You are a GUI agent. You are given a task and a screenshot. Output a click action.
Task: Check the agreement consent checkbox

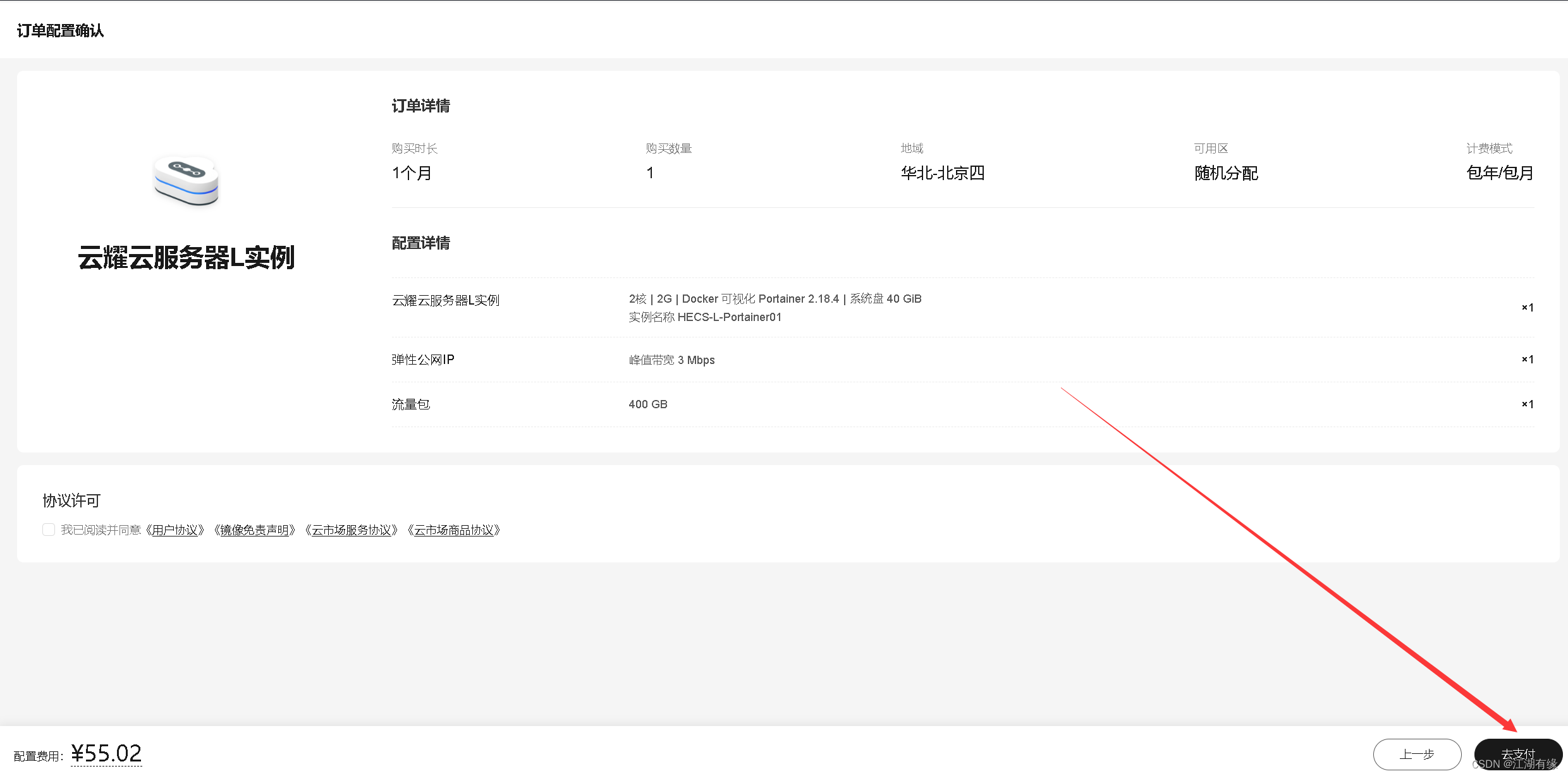coord(49,530)
